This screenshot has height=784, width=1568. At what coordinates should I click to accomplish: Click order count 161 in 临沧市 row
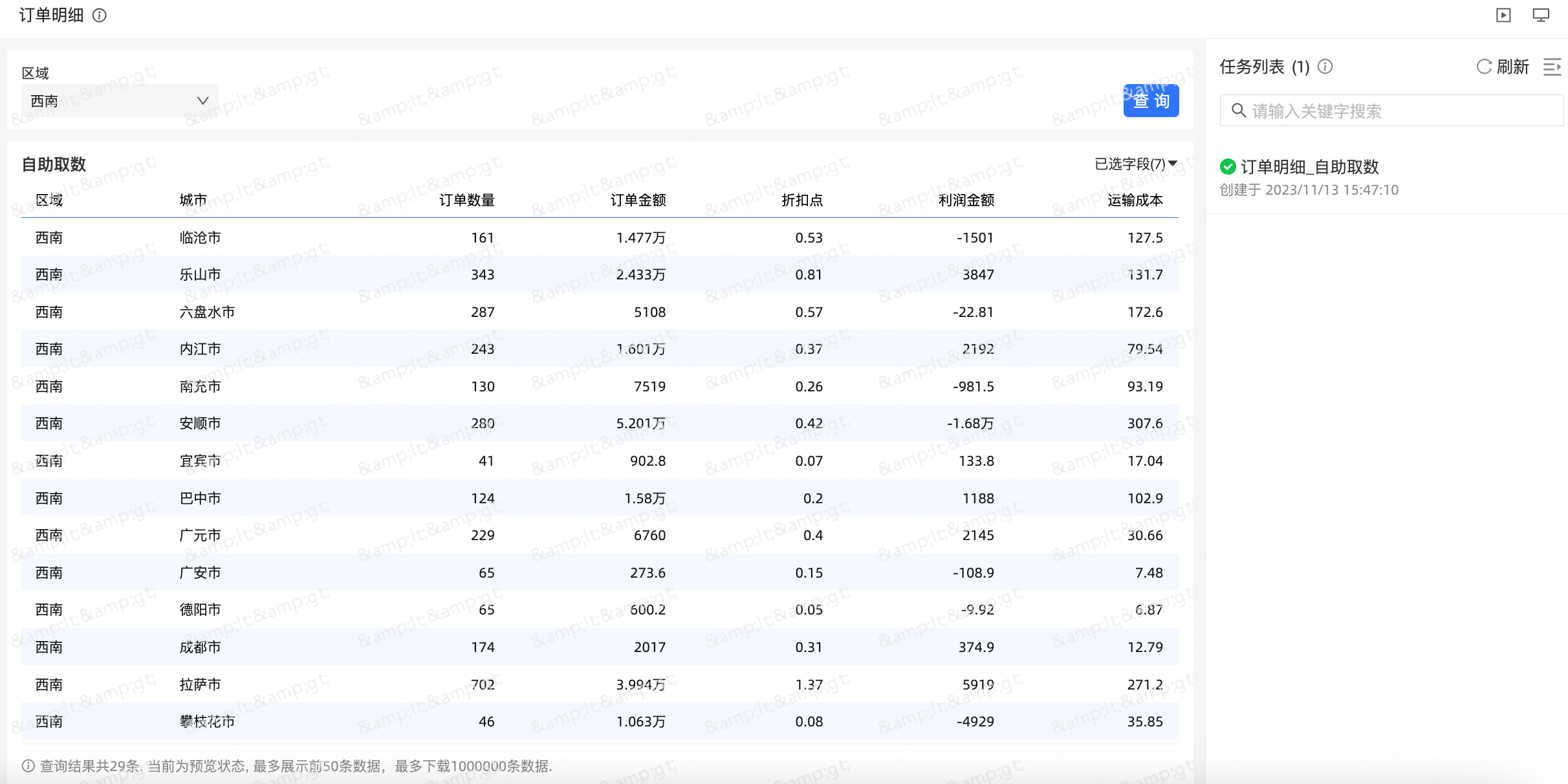pos(483,237)
